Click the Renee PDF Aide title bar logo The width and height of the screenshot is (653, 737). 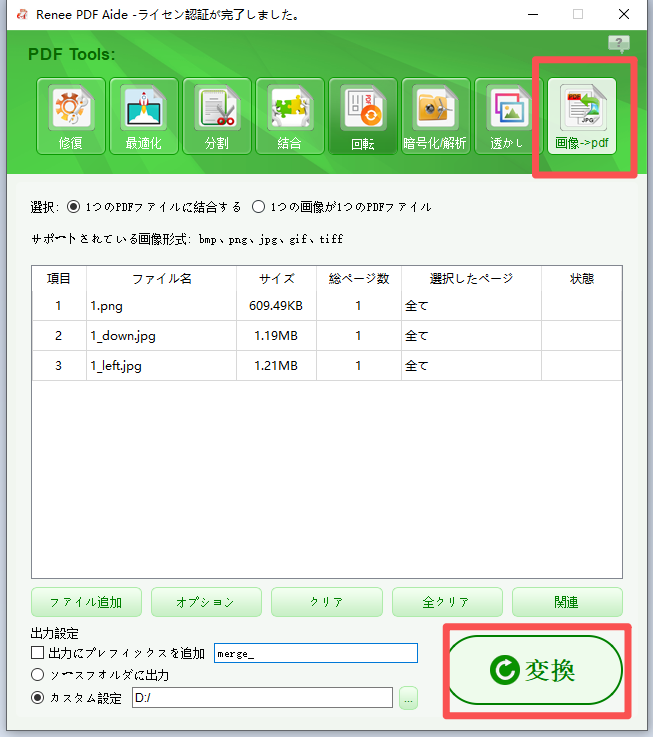pyautogui.click(x=22, y=15)
